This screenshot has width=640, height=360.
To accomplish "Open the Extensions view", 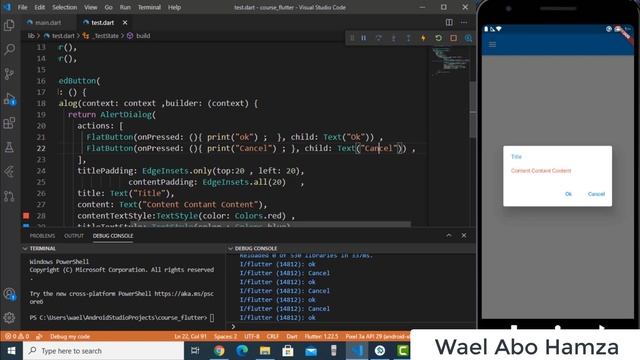I will [9, 123].
